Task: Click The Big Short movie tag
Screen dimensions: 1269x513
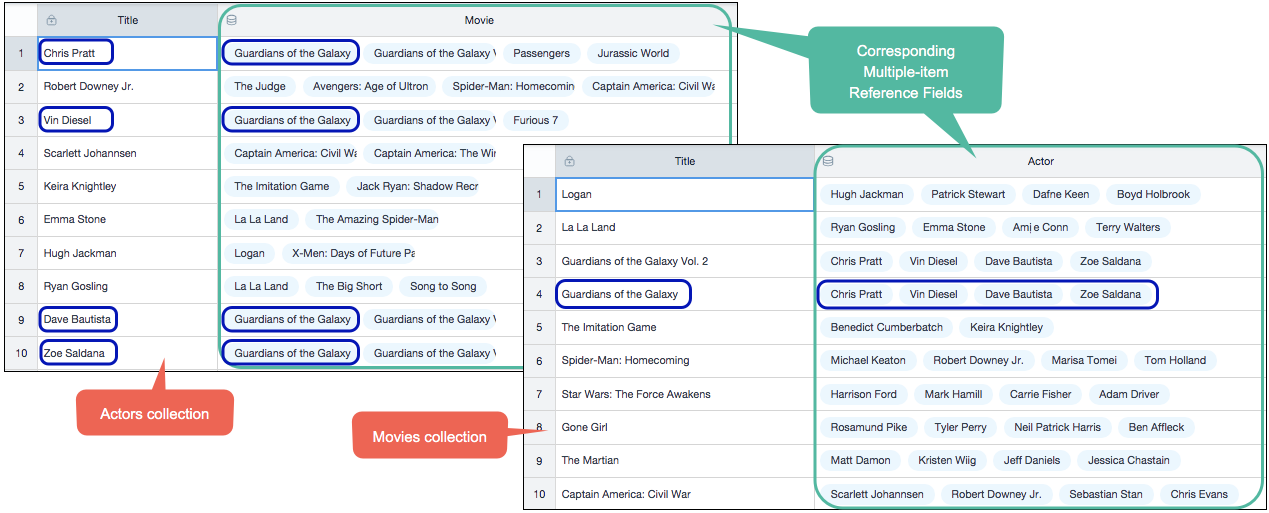Action: [x=349, y=286]
